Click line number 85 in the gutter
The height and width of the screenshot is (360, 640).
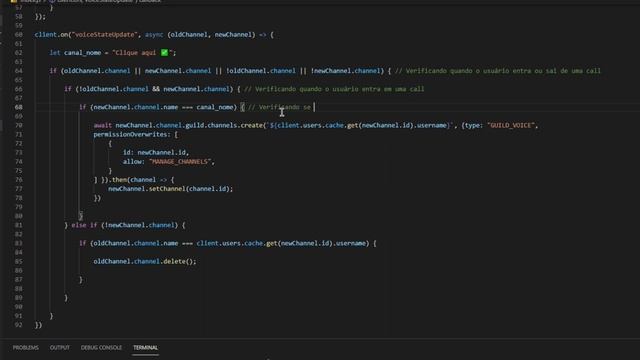point(18,261)
